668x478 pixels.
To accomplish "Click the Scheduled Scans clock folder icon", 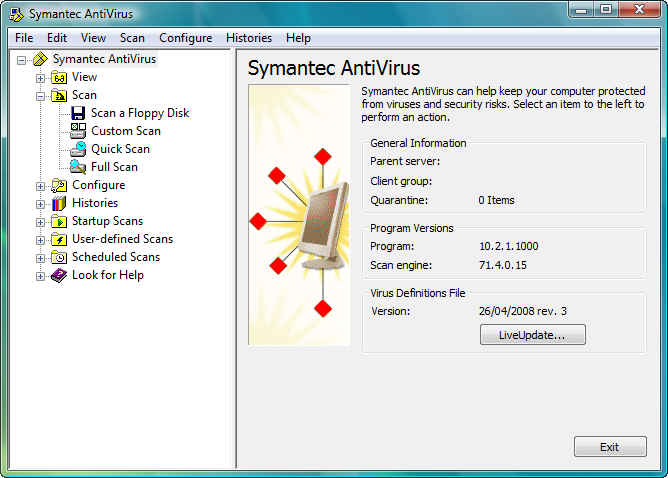I will (x=59, y=257).
